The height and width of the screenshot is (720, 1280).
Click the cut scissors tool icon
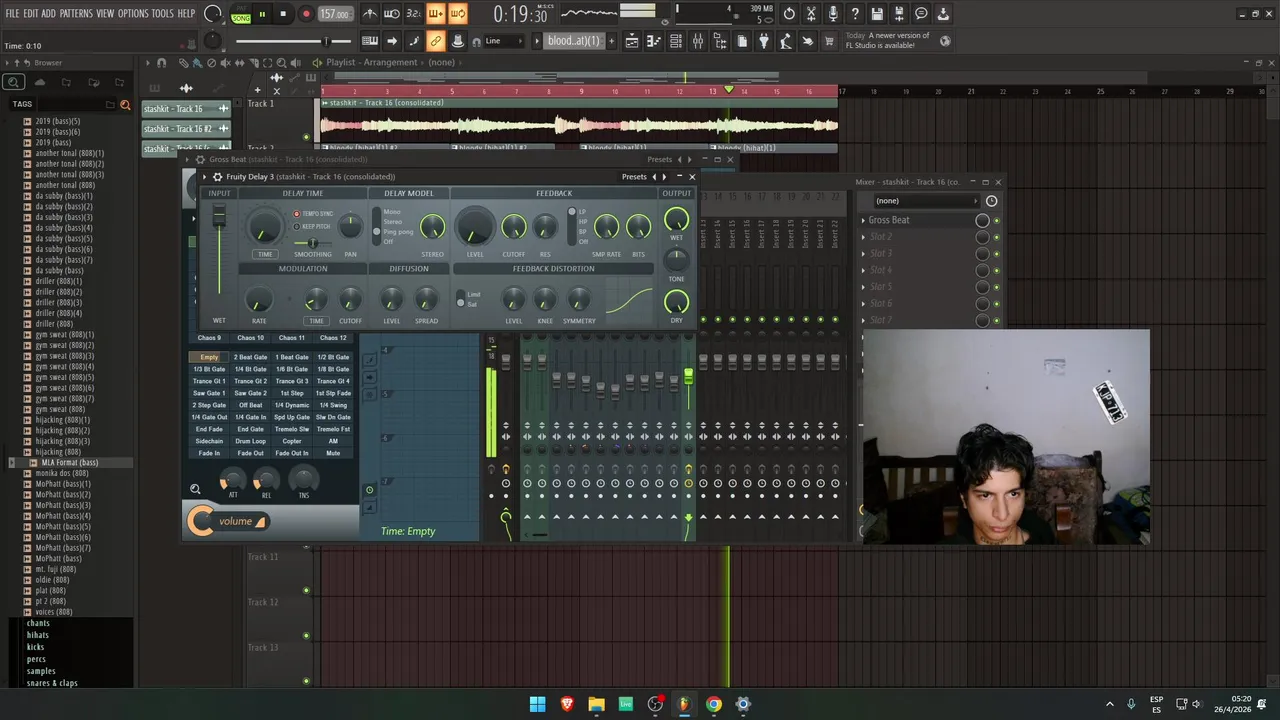coord(811,14)
